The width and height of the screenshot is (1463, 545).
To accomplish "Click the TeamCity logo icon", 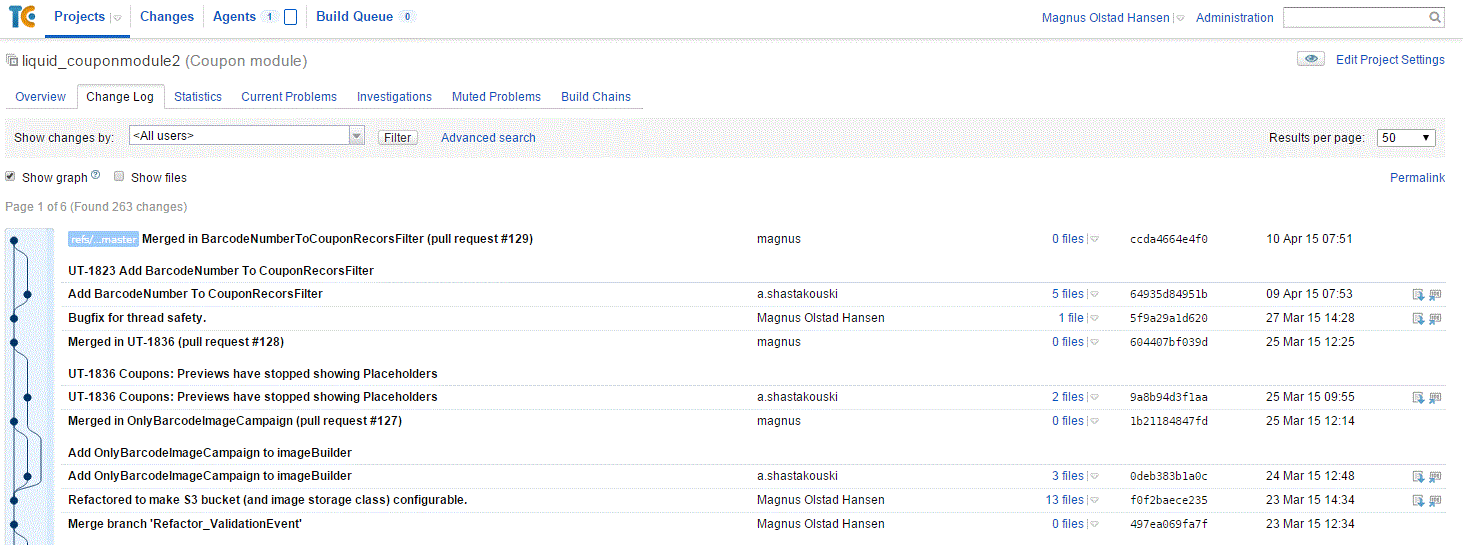I will (x=21, y=16).
